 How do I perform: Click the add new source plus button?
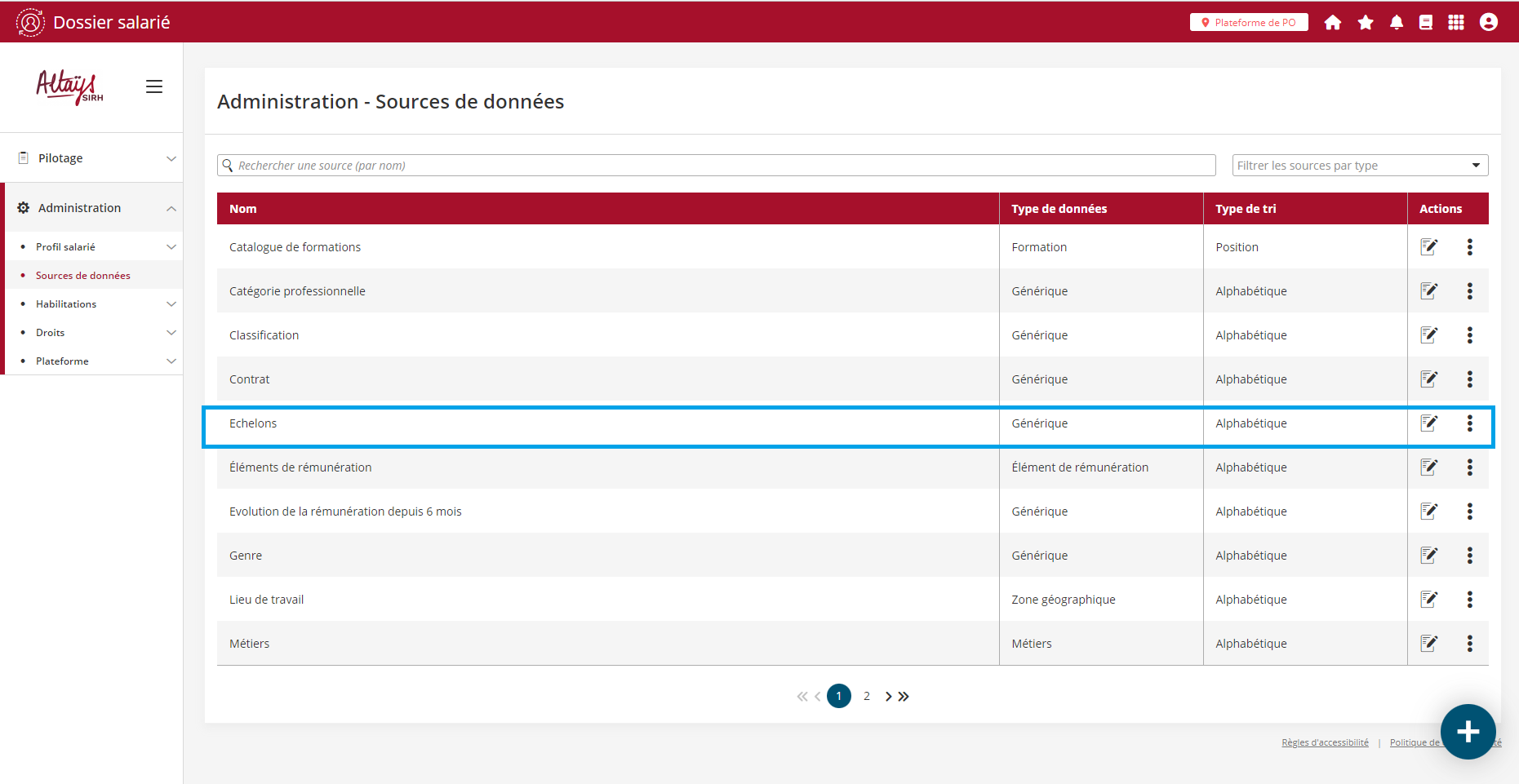click(1468, 732)
